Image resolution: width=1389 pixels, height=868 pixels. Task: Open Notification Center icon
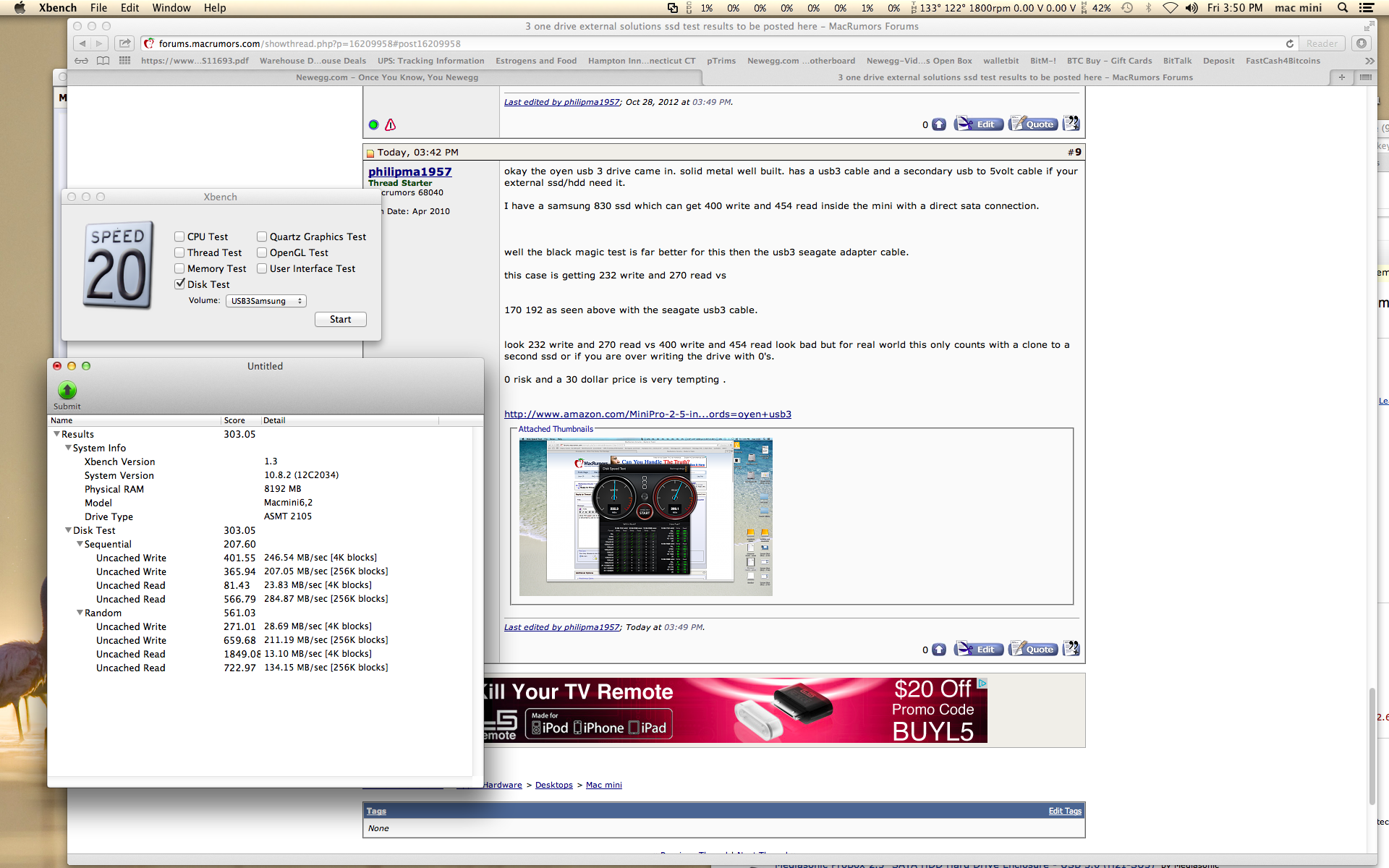coord(1367,8)
